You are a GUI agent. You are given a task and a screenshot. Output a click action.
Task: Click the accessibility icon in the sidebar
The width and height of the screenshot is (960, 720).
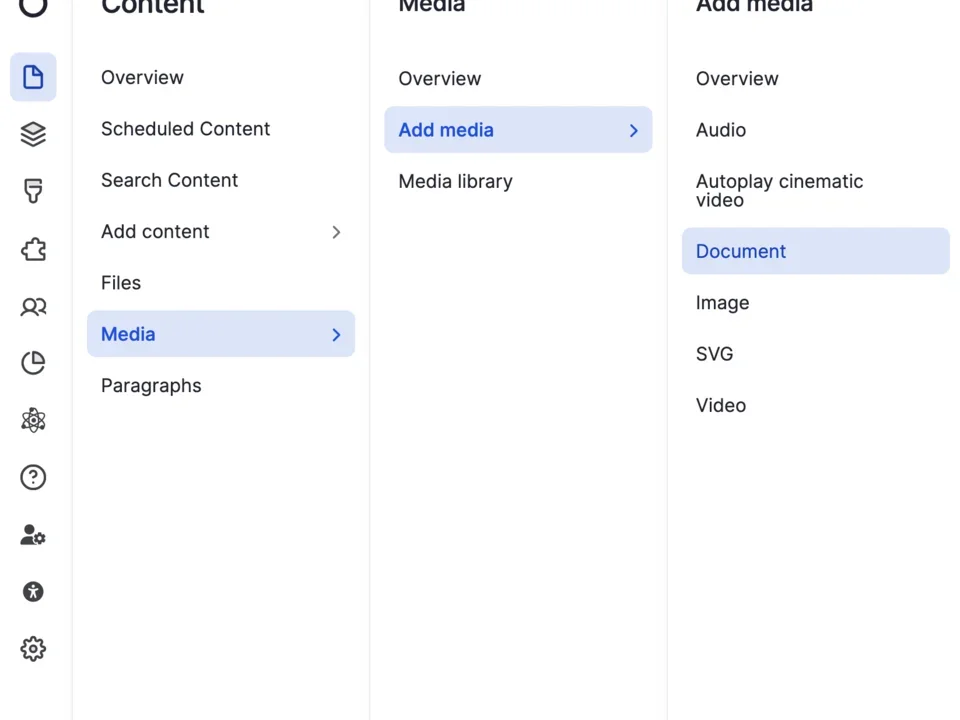tap(33, 592)
